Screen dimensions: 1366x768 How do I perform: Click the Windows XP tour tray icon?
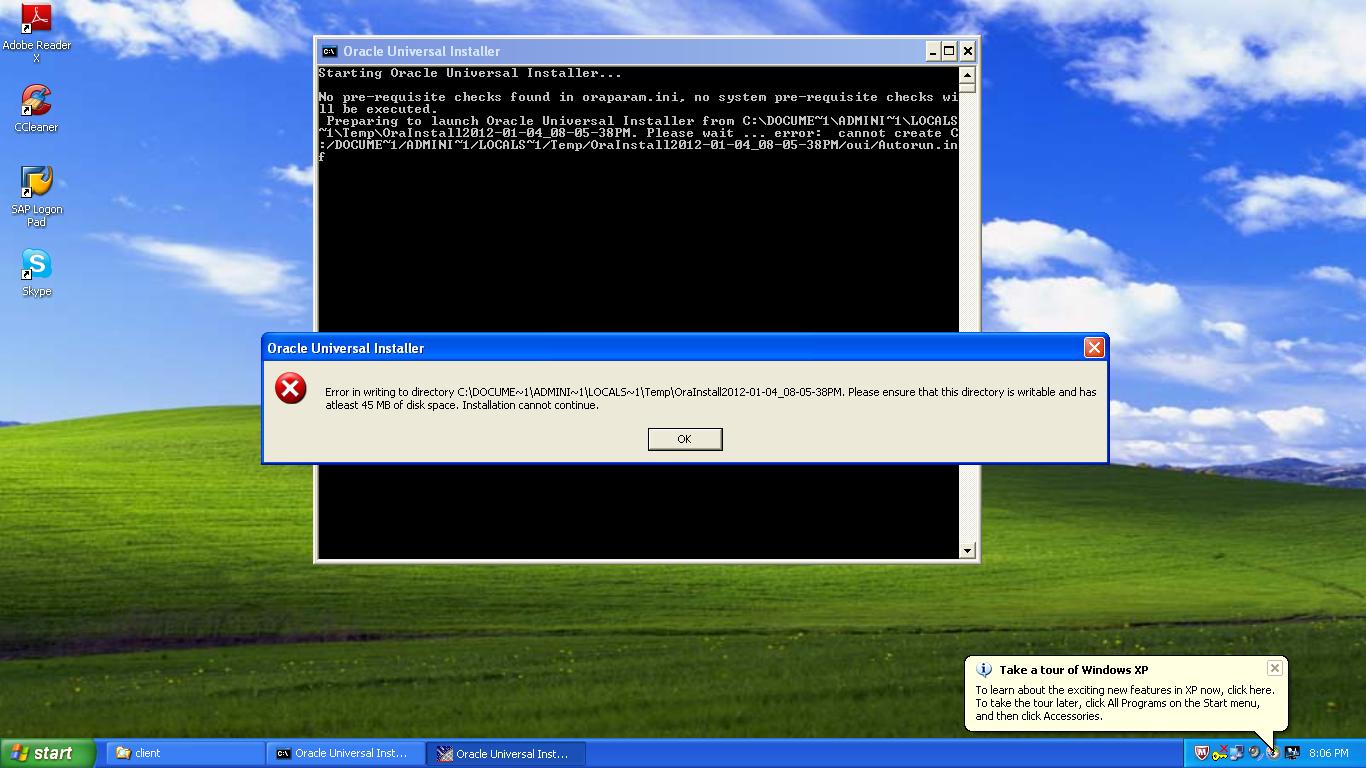pos(1273,752)
